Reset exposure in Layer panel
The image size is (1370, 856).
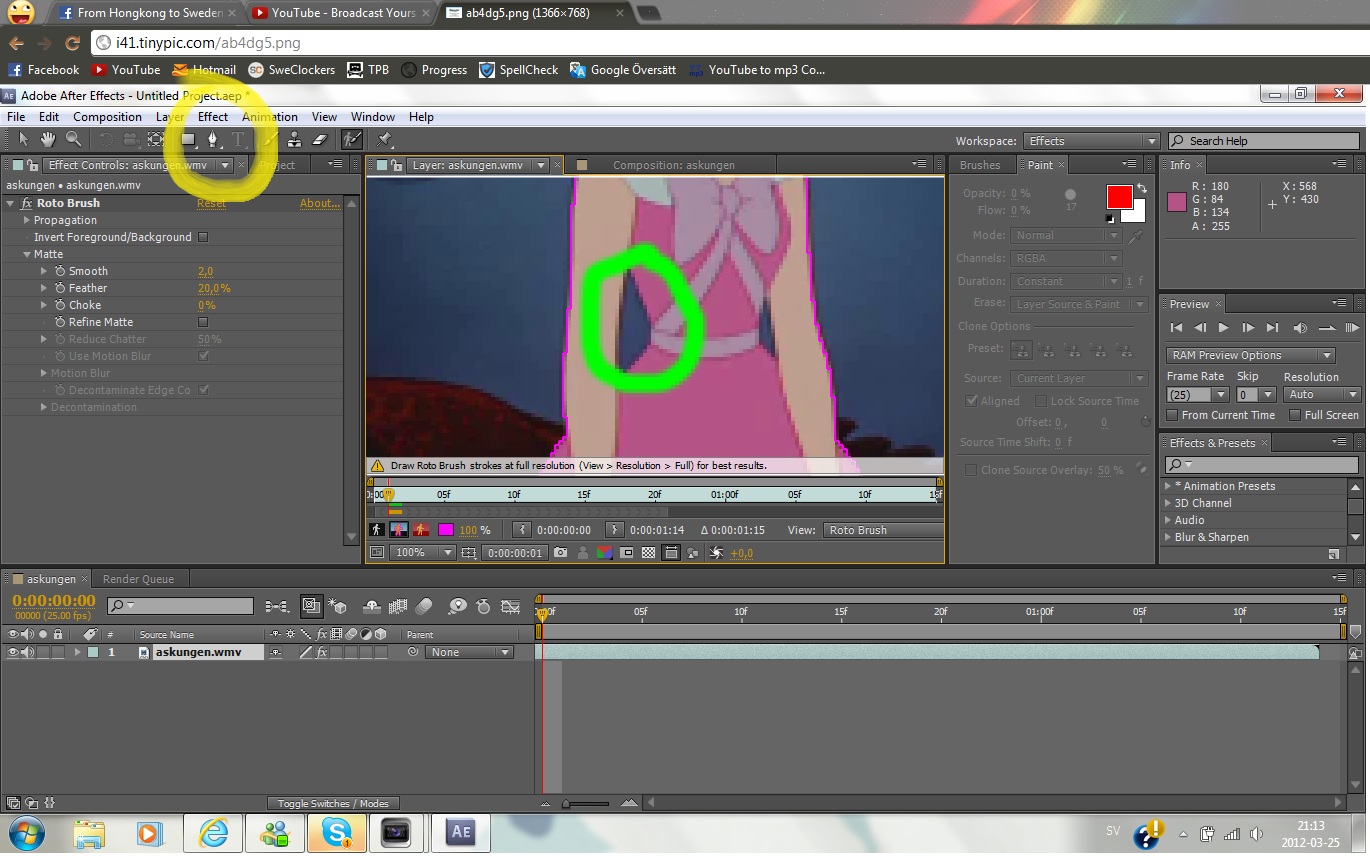tap(716, 552)
